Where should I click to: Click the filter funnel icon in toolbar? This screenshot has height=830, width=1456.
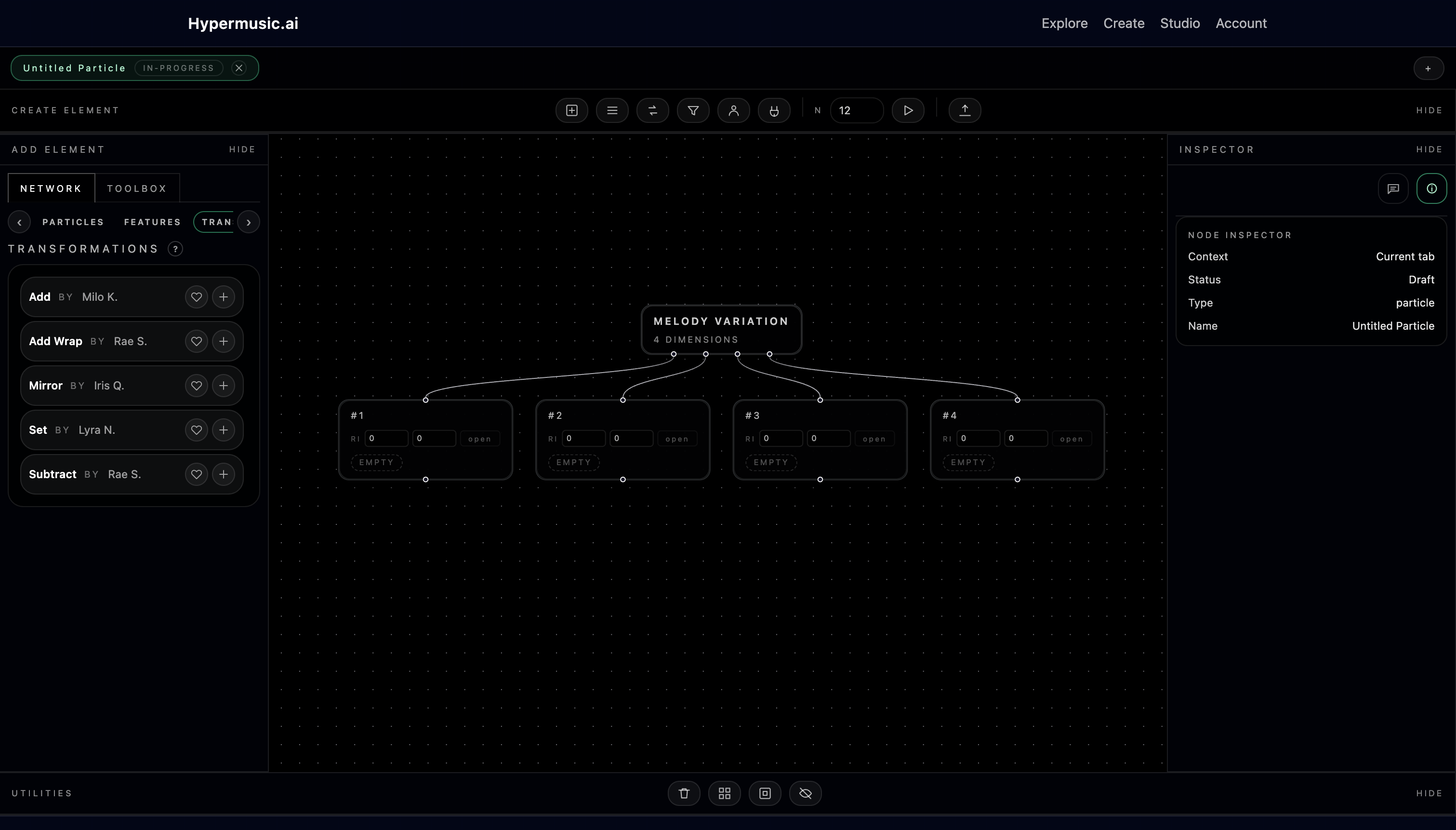(693, 110)
